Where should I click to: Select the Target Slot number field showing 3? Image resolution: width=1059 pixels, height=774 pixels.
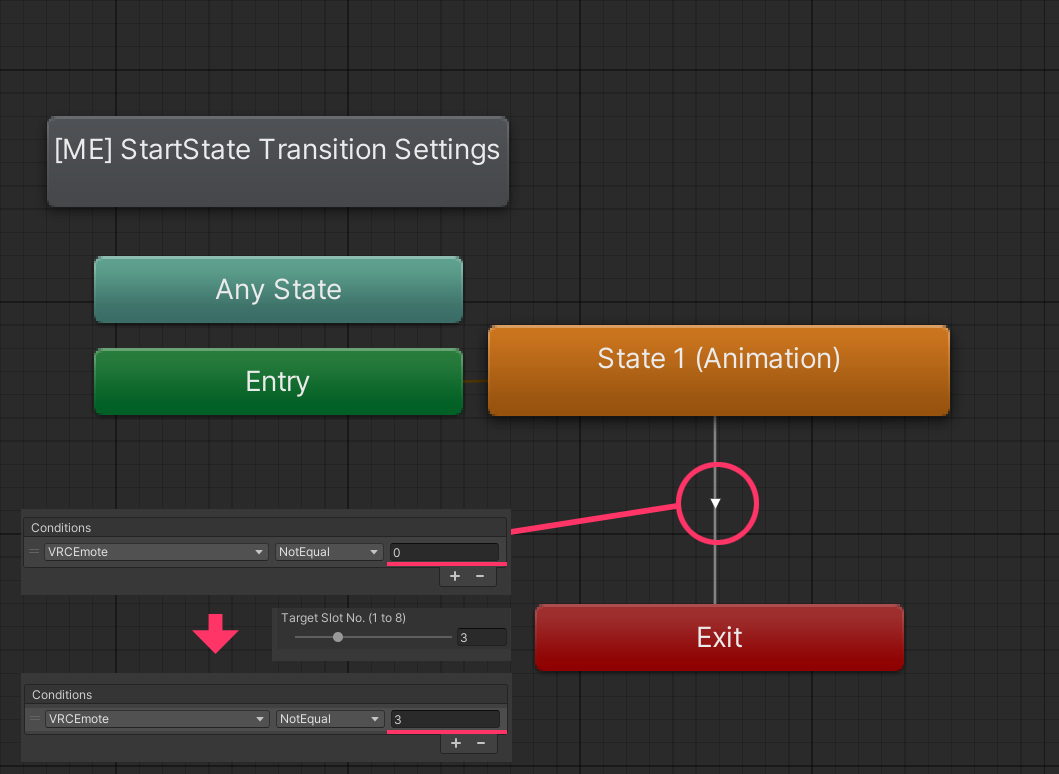(482, 637)
